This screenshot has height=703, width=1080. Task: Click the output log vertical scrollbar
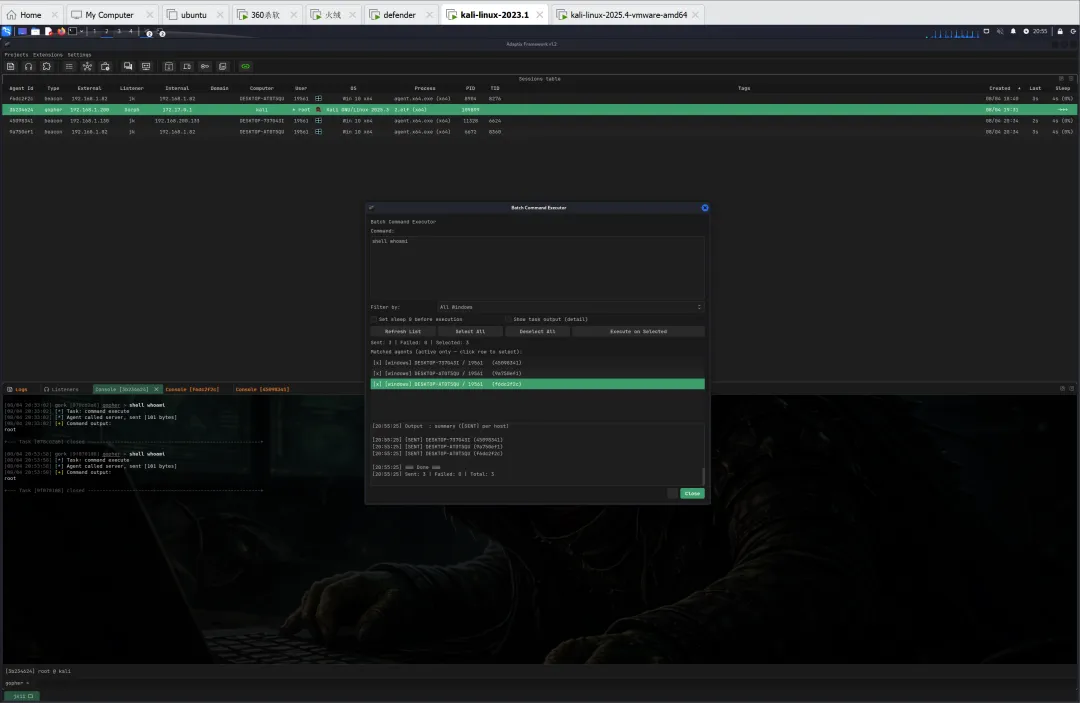[x=702, y=475]
